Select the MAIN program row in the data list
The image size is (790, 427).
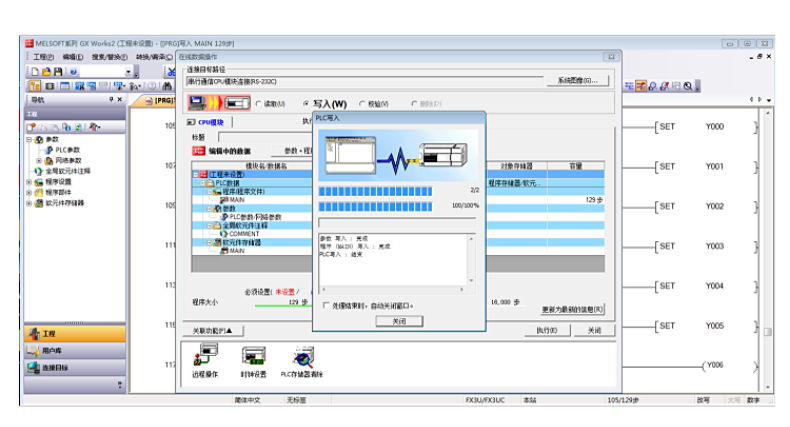pyautogui.click(x=236, y=200)
